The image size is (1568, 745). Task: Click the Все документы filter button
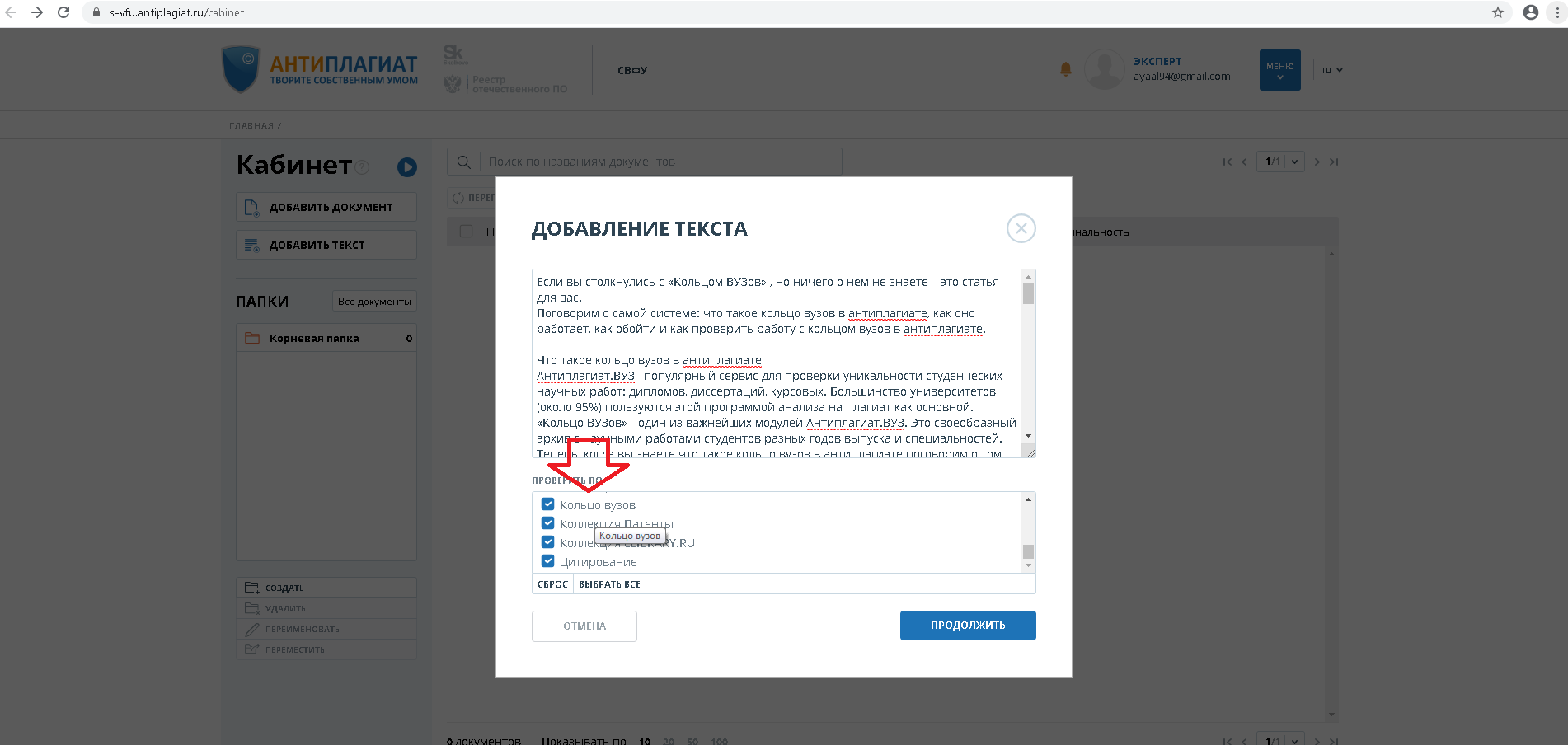tap(374, 302)
